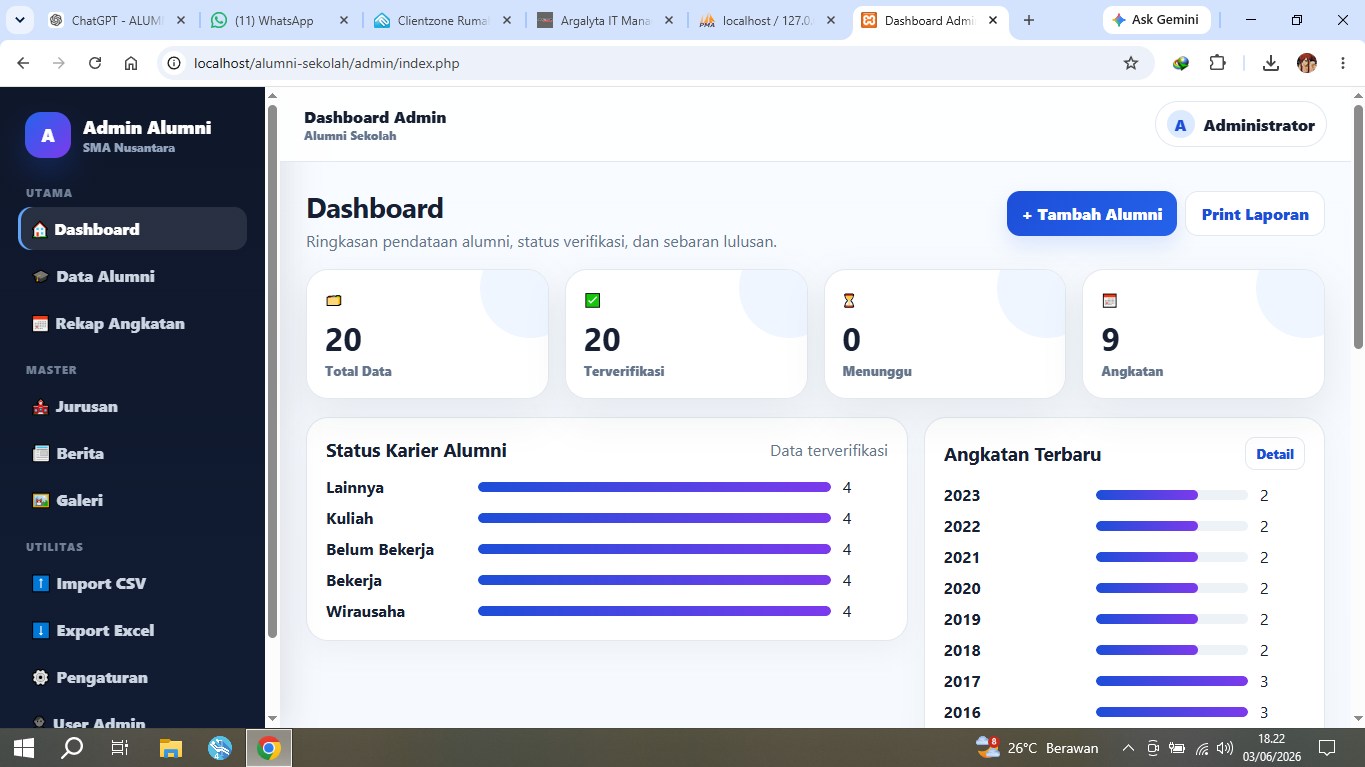This screenshot has width=1365, height=767.
Task: Click the Admin Alumni logo badge
Action: pos(48,135)
